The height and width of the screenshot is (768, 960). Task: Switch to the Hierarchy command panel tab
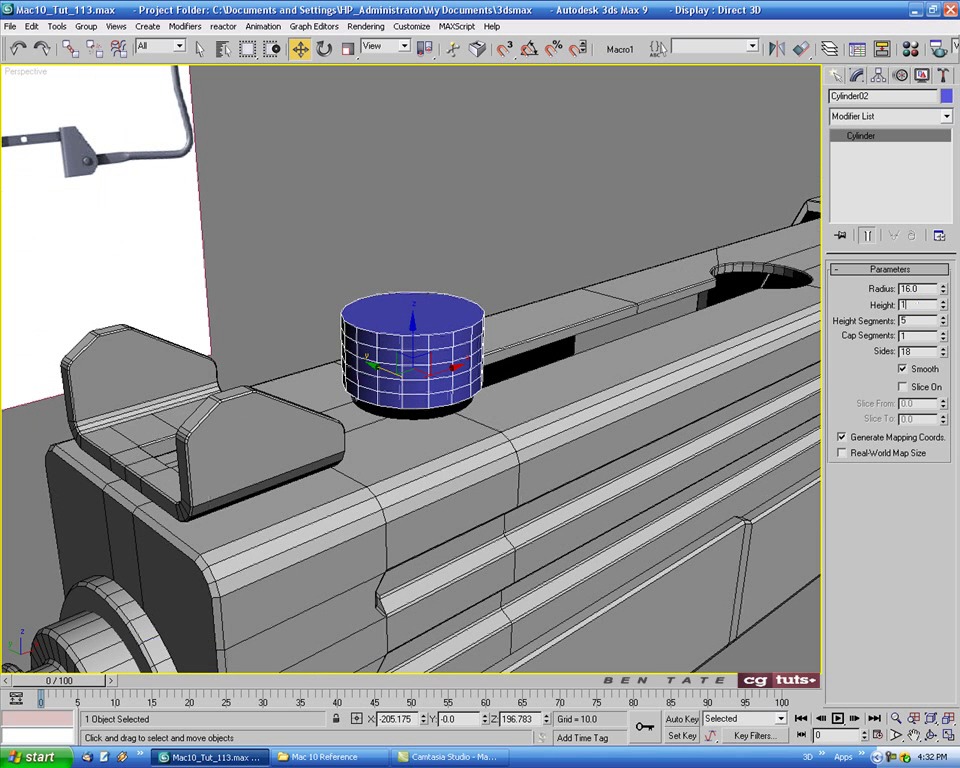[x=879, y=75]
